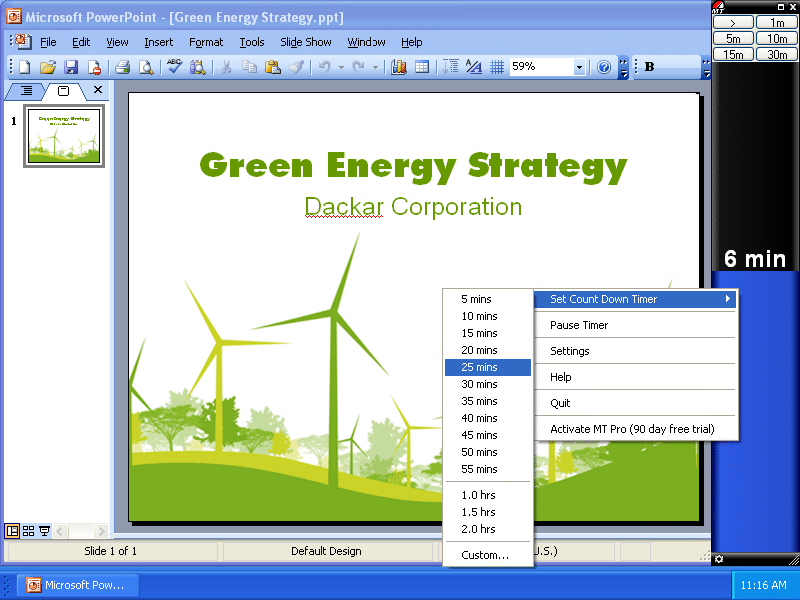Toggle Bold formatting button

[649, 67]
